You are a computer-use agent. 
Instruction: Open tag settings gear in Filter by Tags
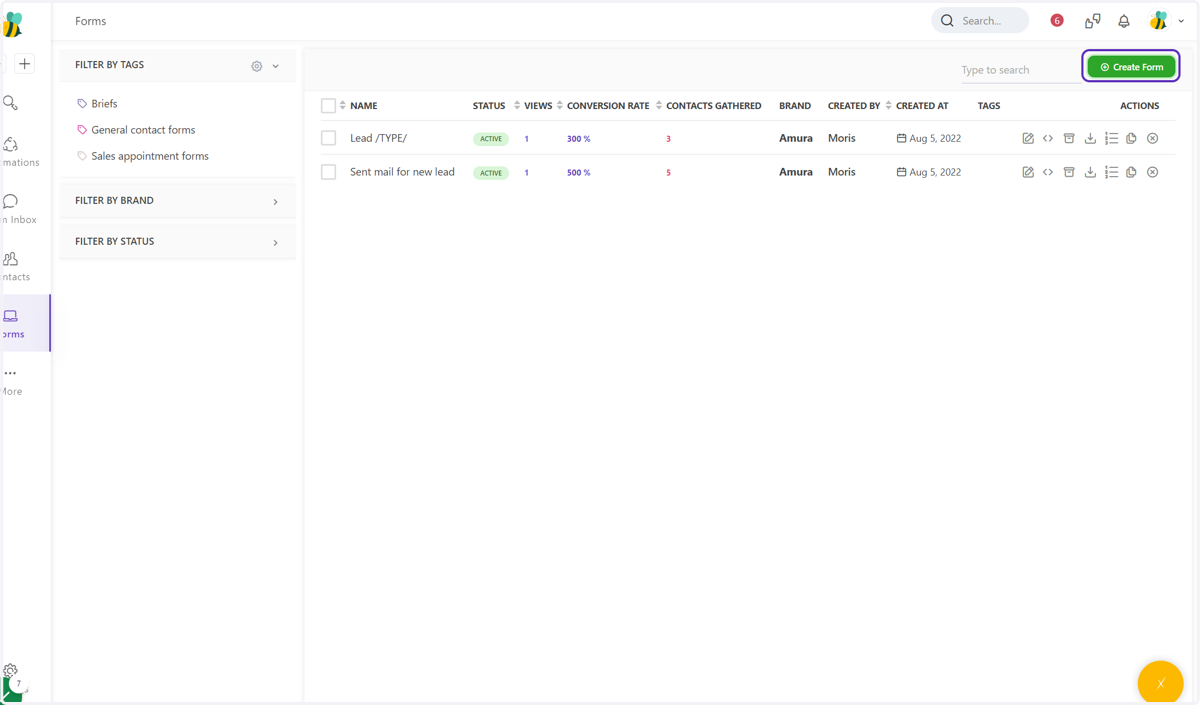257,66
